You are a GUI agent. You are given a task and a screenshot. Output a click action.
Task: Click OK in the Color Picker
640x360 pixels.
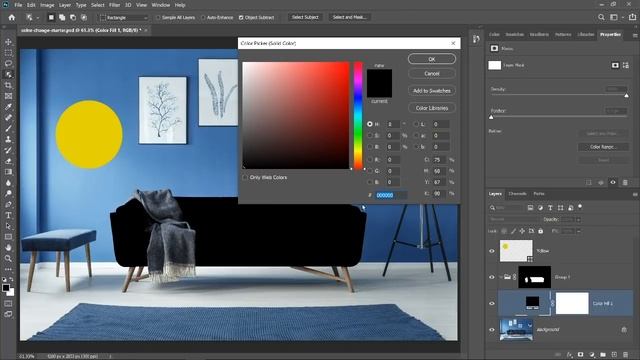[x=432, y=59]
